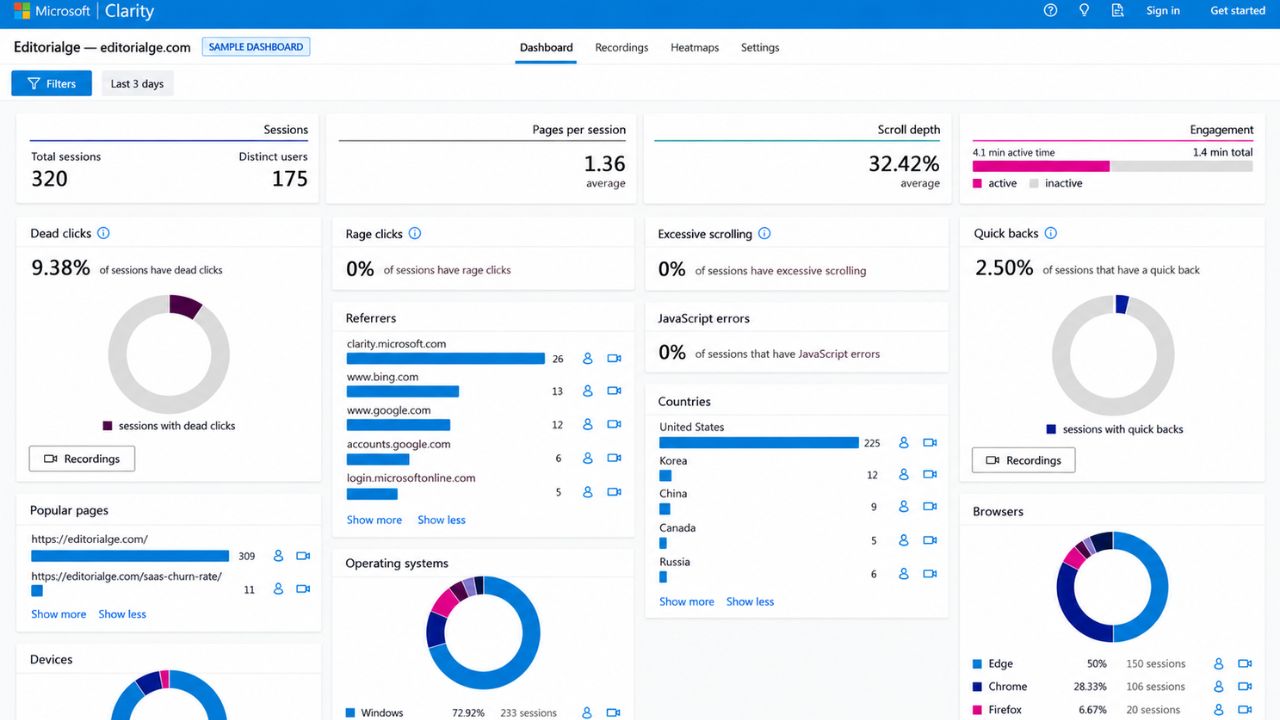This screenshot has height=720, width=1280.
Task: View users for www.bing.com referrer
Action: pyautogui.click(x=588, y=391)
